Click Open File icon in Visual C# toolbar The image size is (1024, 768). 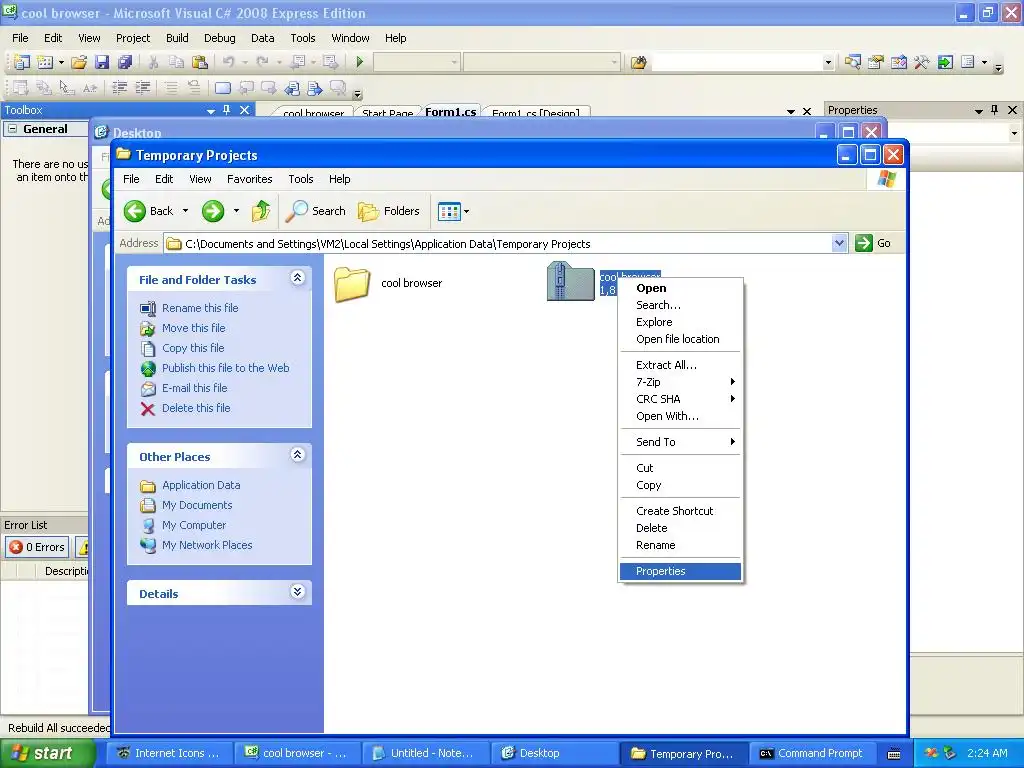[x=79, y=62]
